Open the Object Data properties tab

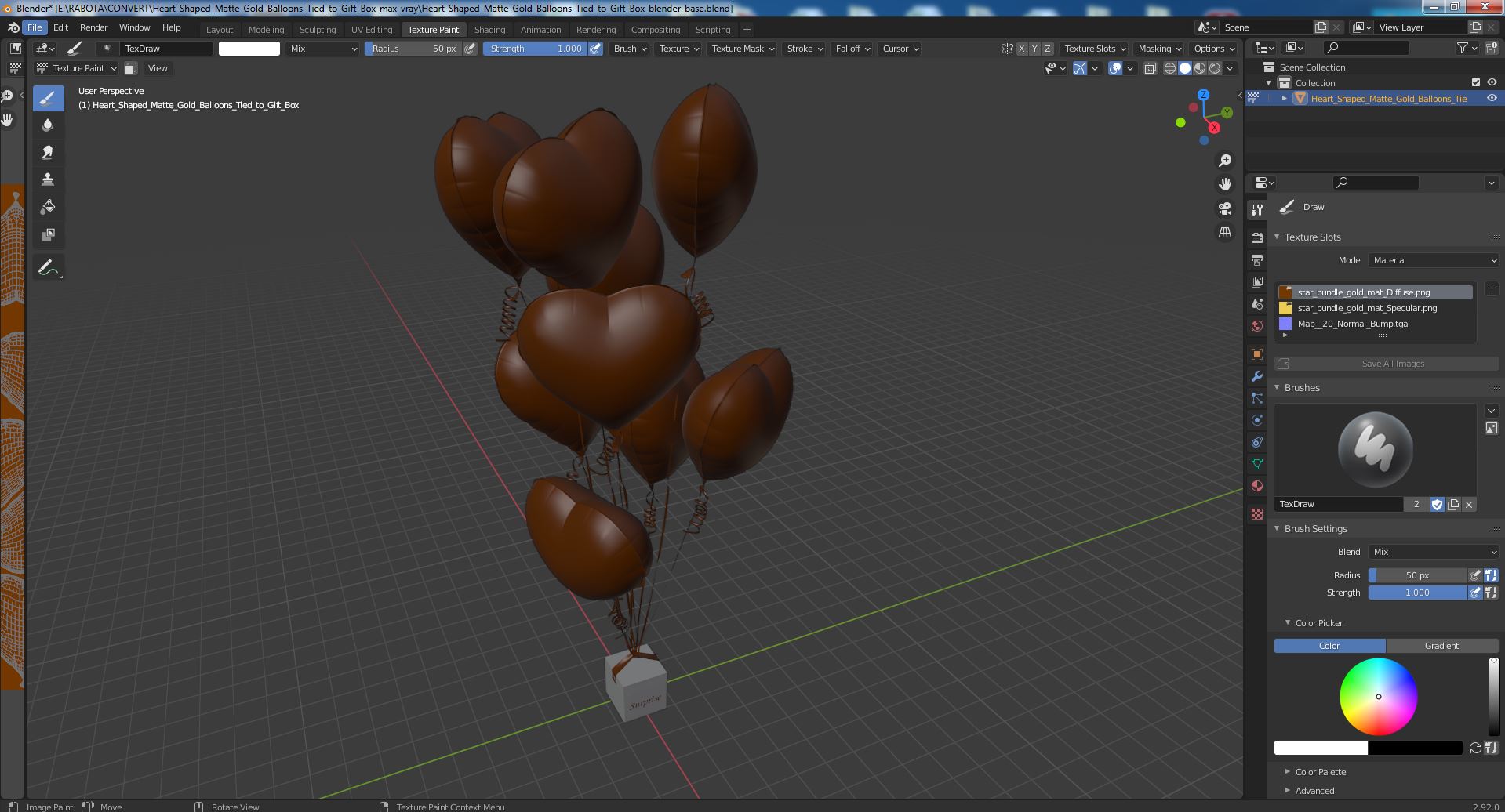point(1257,464)
